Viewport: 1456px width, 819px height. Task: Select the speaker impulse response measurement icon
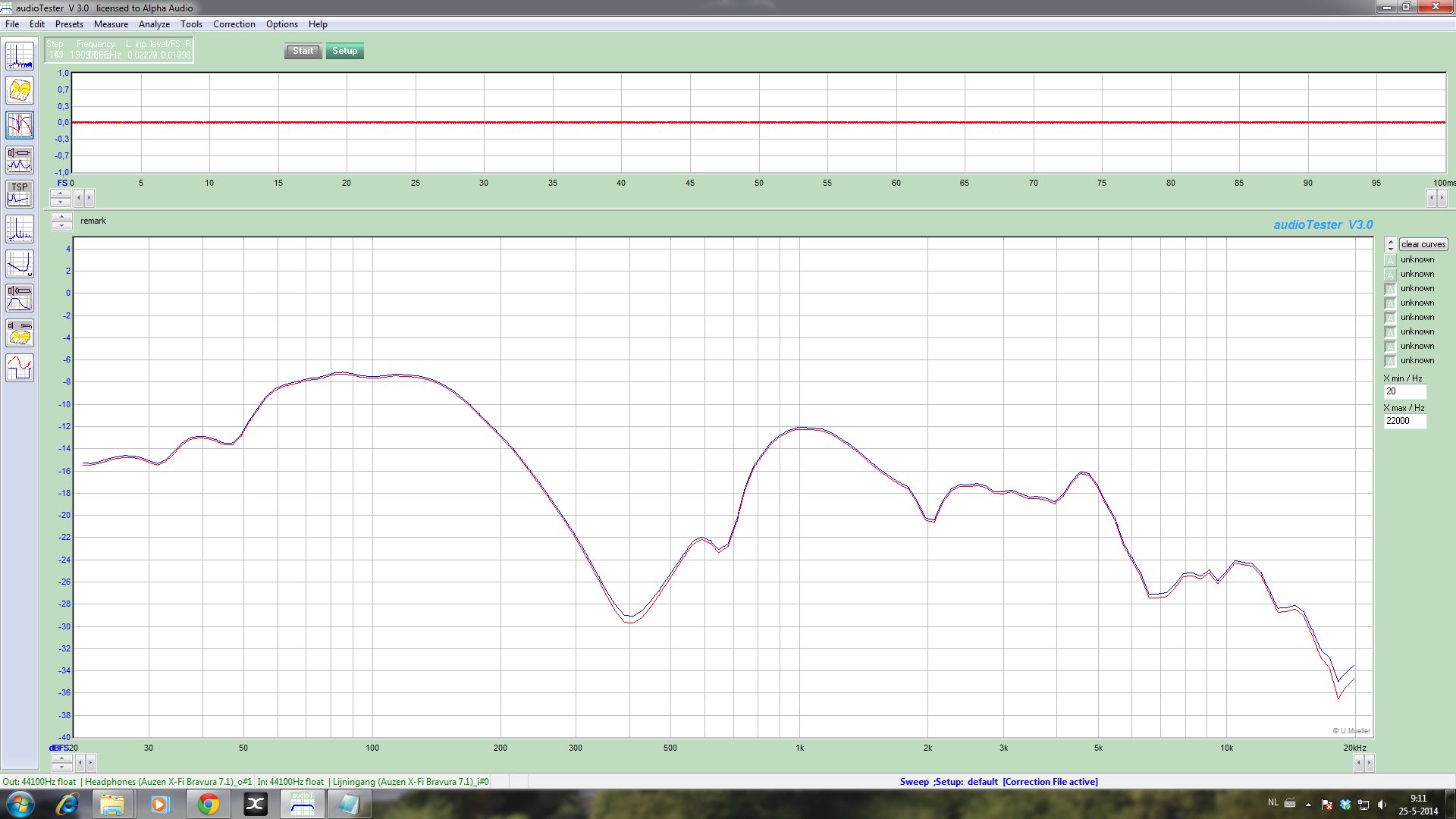20,298
